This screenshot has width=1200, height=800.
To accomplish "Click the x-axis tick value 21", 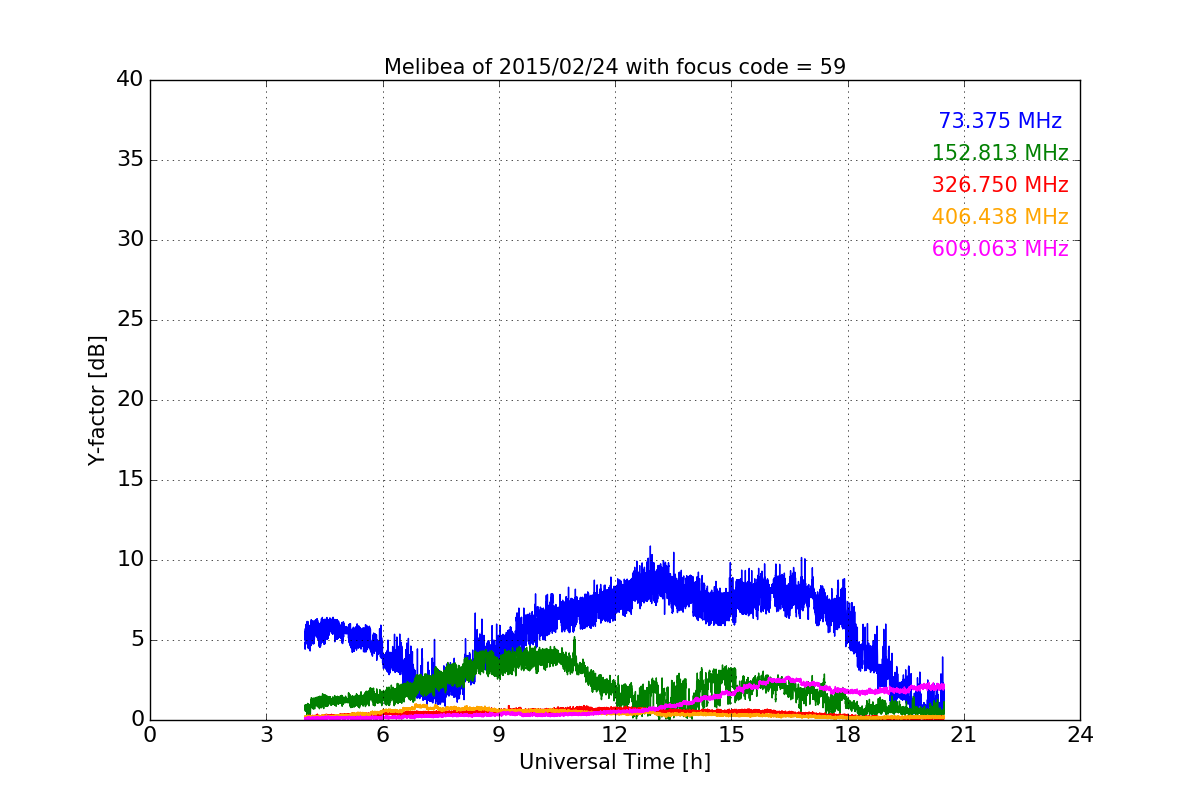I will tap(964, 735).
